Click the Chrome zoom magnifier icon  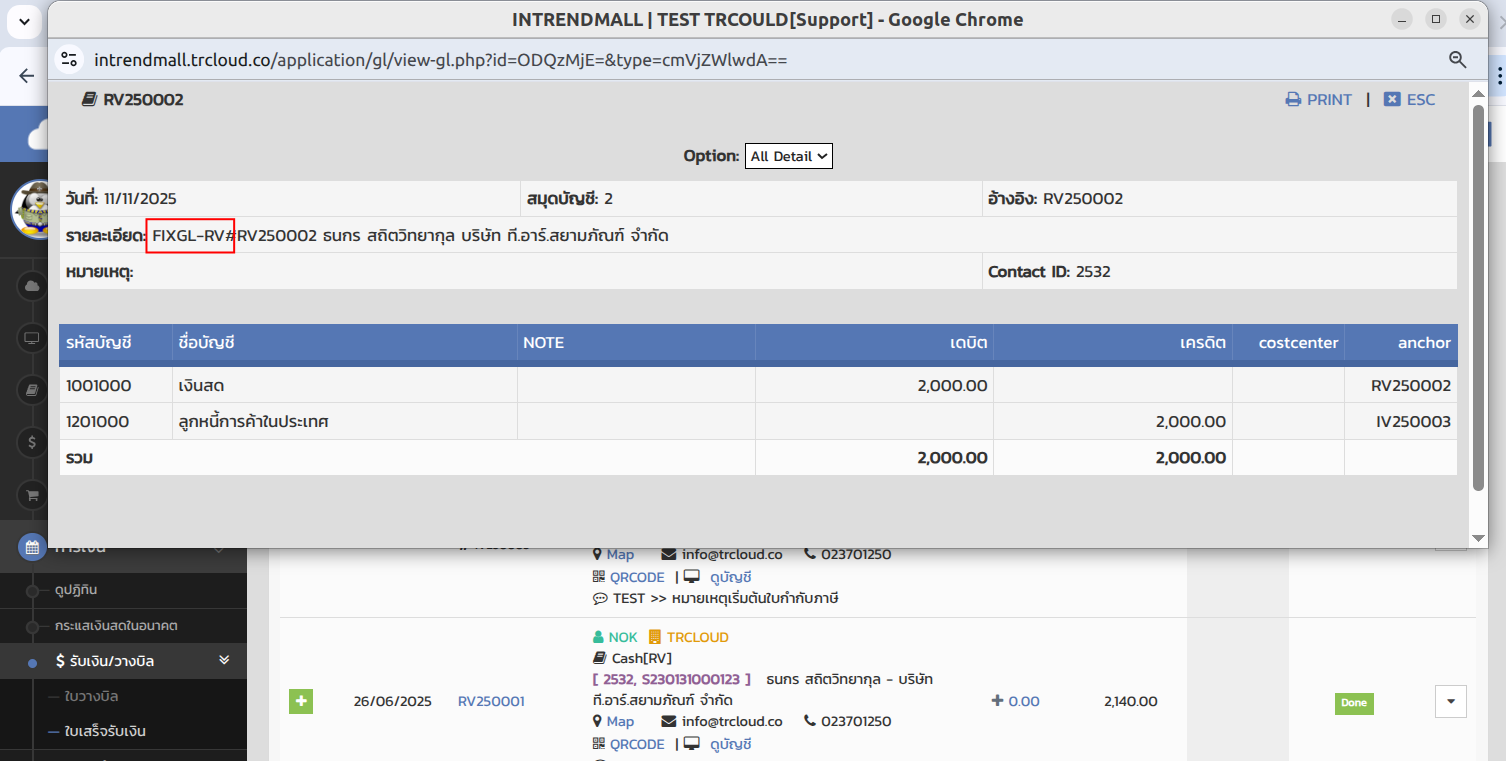pyautogui.click(x=1457, y=60)
